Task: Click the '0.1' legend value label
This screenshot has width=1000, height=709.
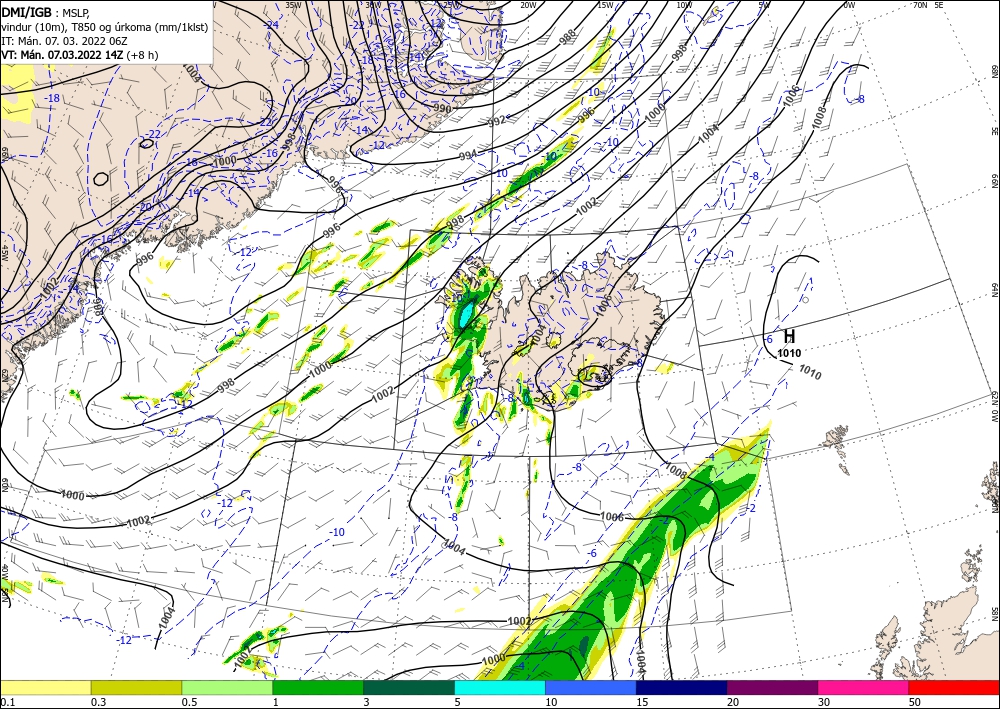Action: (7, 702)
